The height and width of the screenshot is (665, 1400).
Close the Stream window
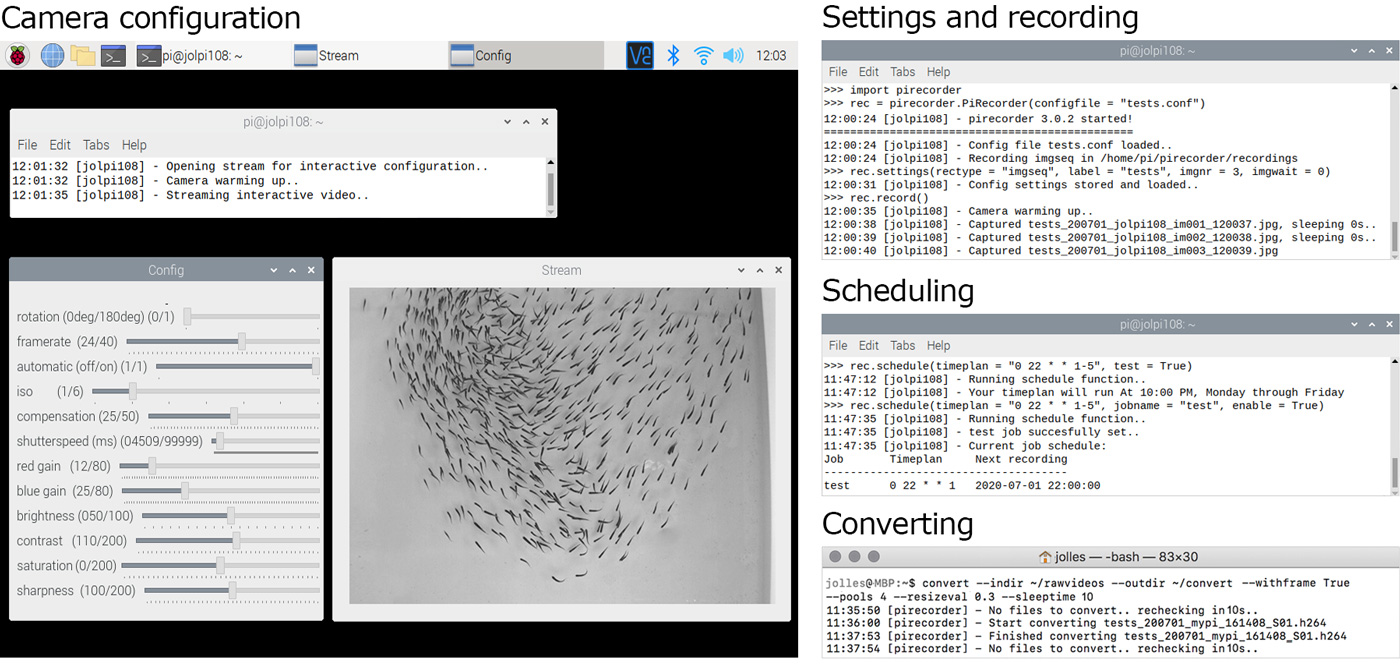[779, 270]
